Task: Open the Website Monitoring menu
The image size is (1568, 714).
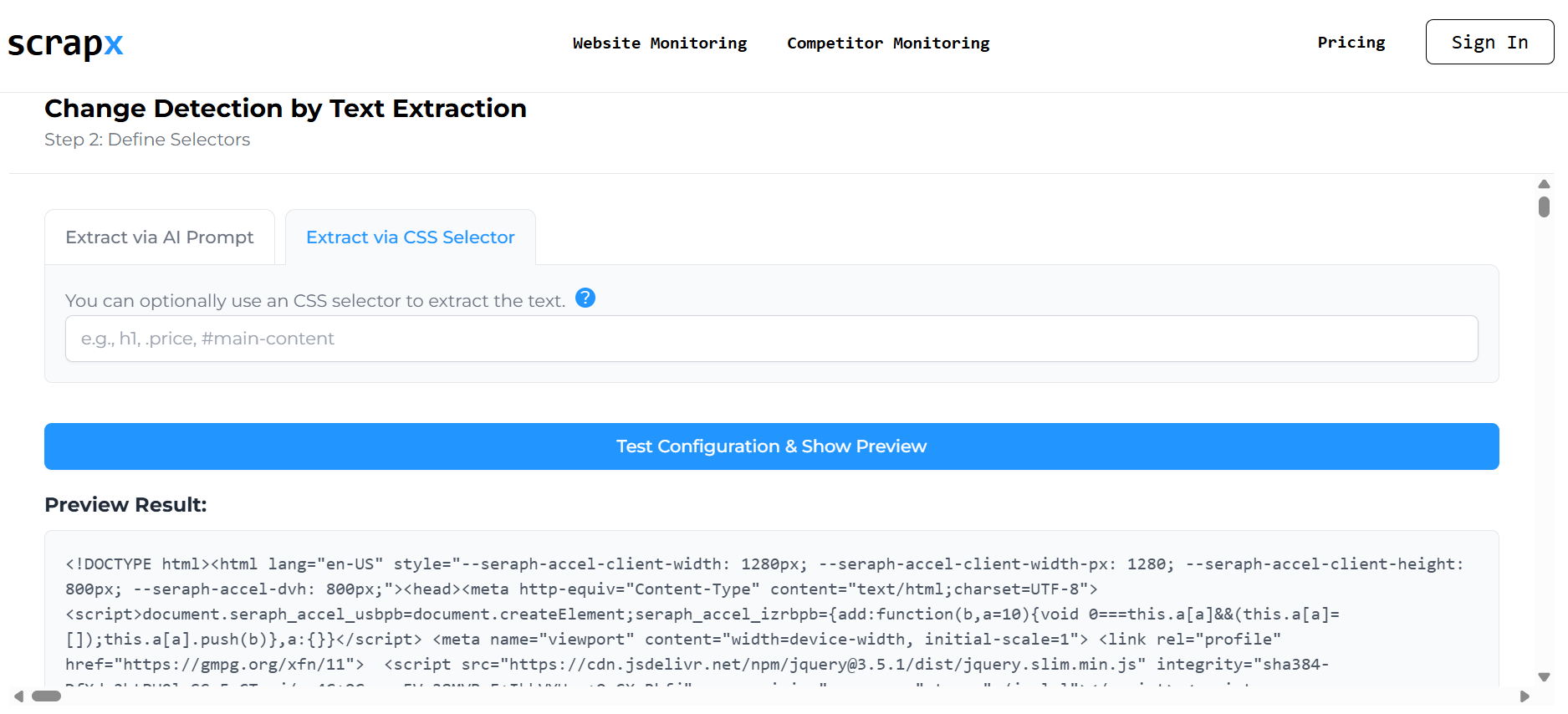Action: [x=659, y=43]
